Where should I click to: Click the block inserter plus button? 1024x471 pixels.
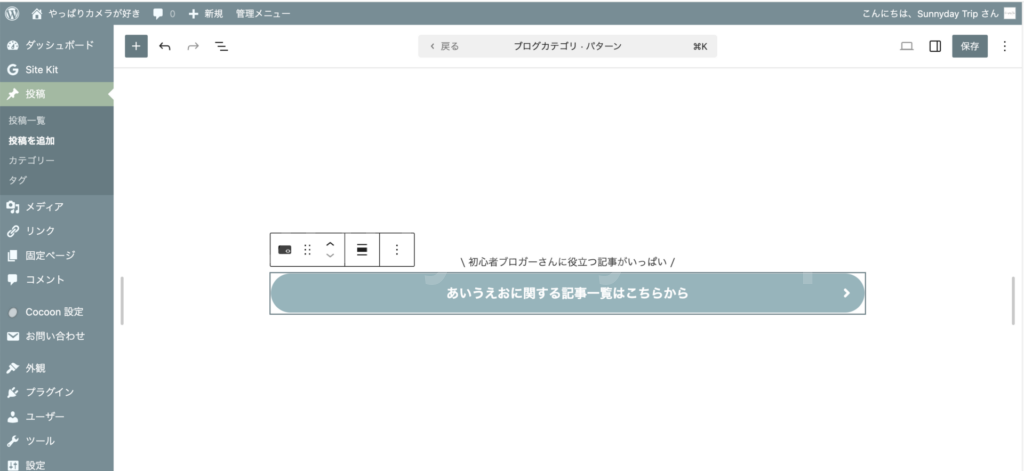[136, 46]
